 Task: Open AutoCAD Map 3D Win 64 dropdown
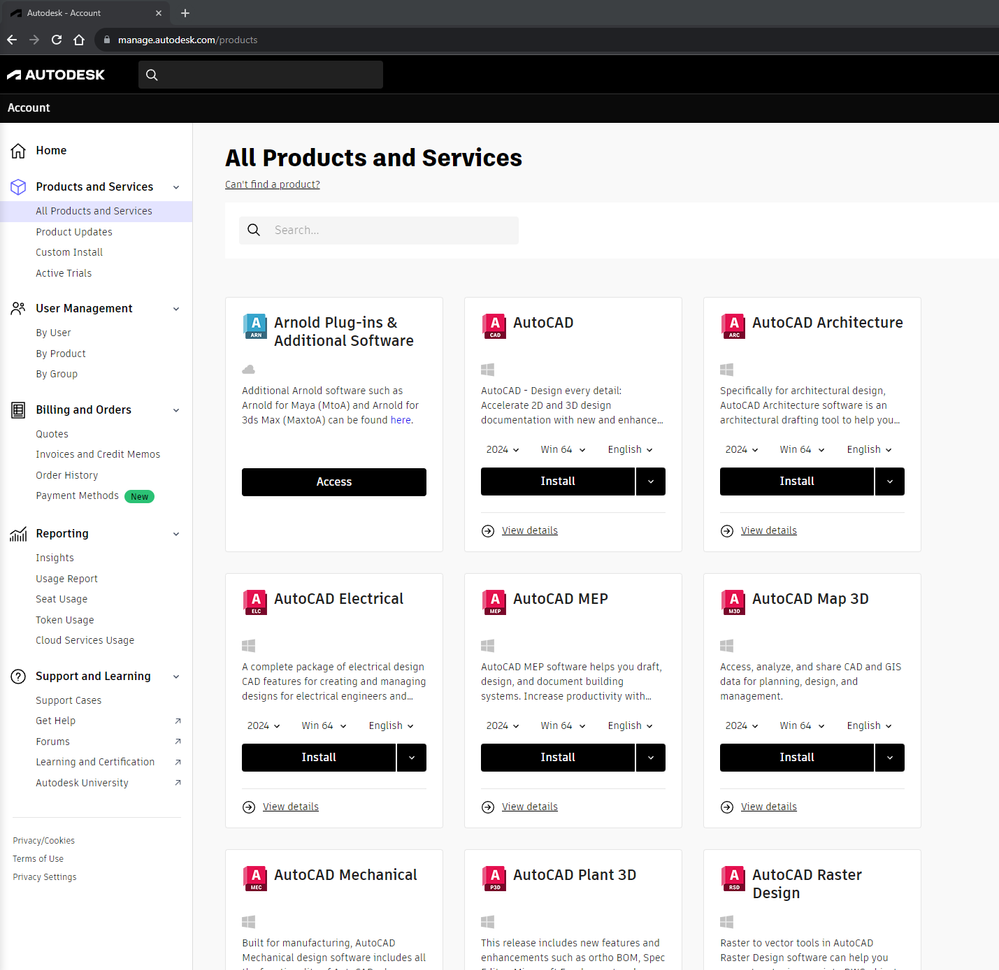click(x=802, y=725)
